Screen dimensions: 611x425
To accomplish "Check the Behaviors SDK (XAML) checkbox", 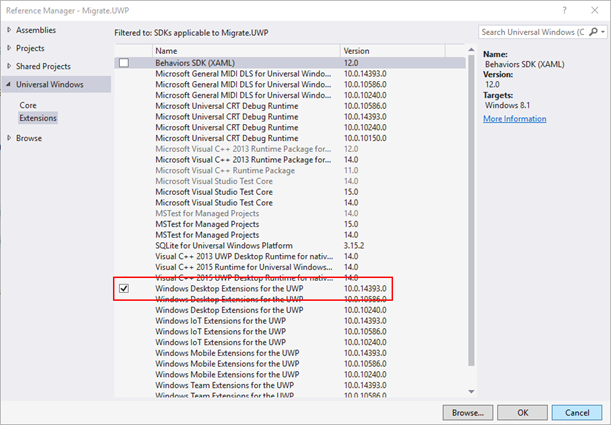I will tap(124, 63).
